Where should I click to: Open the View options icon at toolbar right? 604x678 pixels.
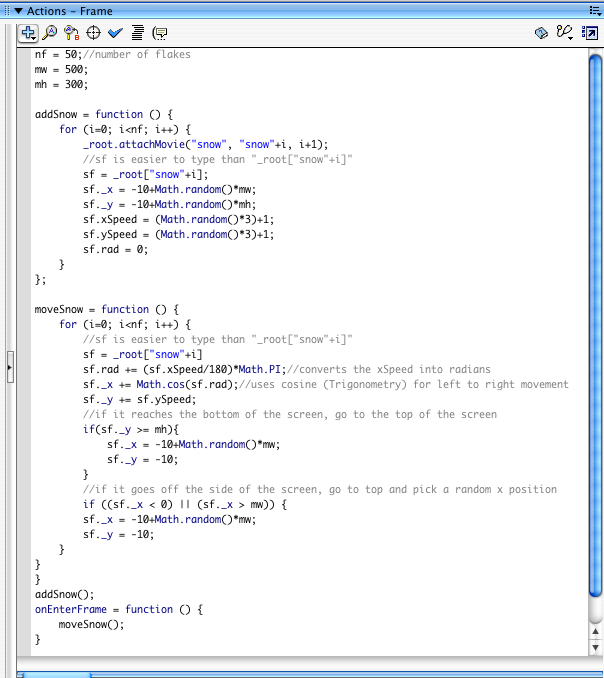point(590,33)
